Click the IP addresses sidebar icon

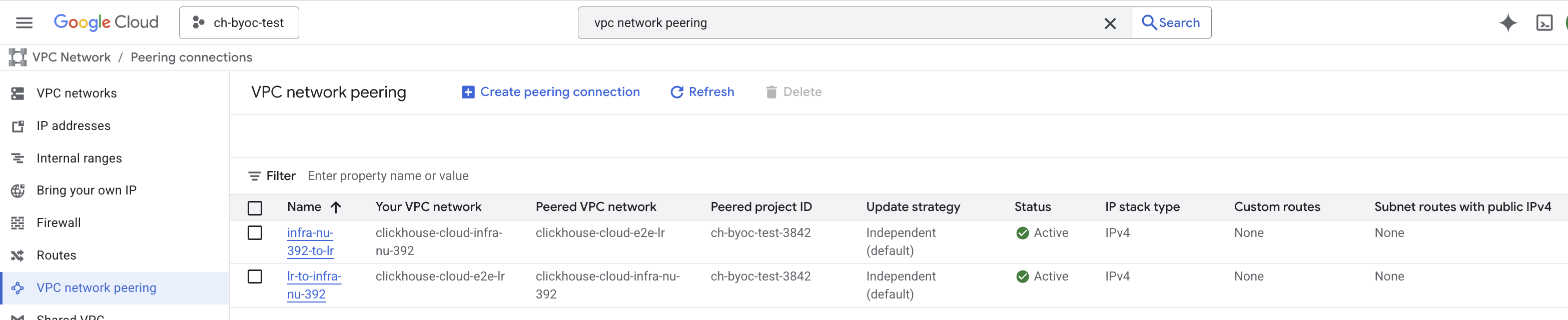[18, 125]
